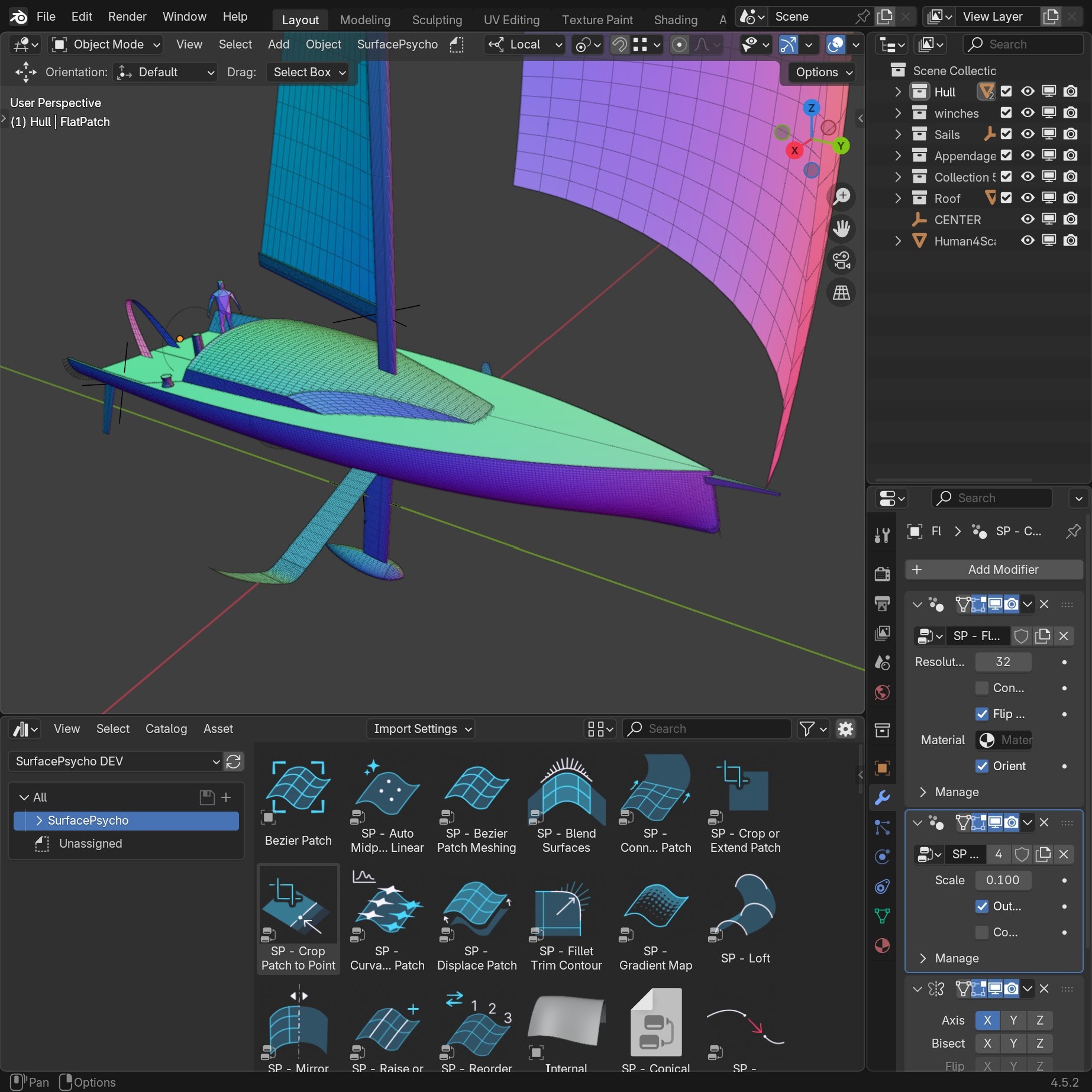Viewport: 1092px width, 1092px height.
Task: Open the Render properties tab icon
Action: click(882, 573)
